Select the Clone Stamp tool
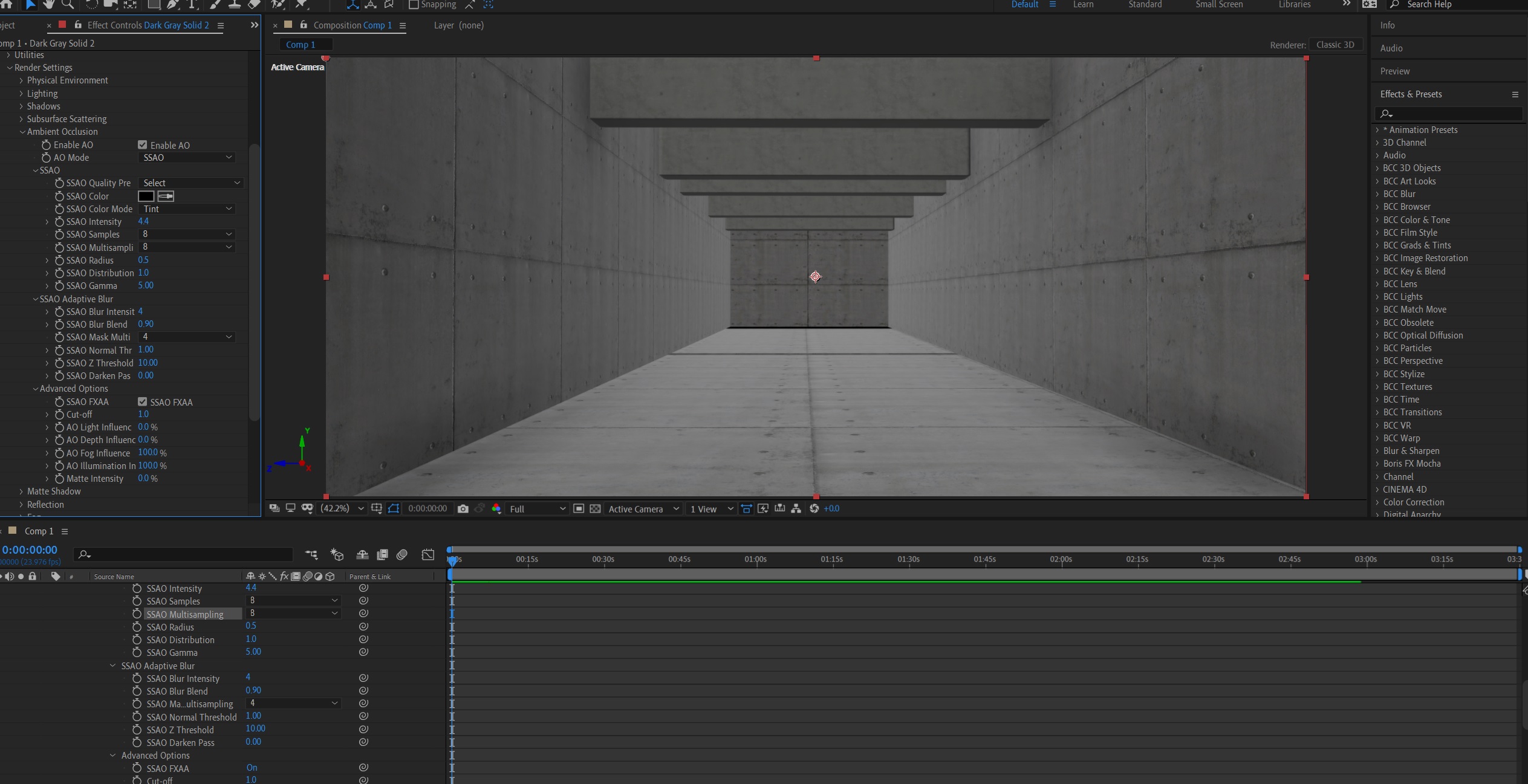The image size is (1528, 784). 235,5
